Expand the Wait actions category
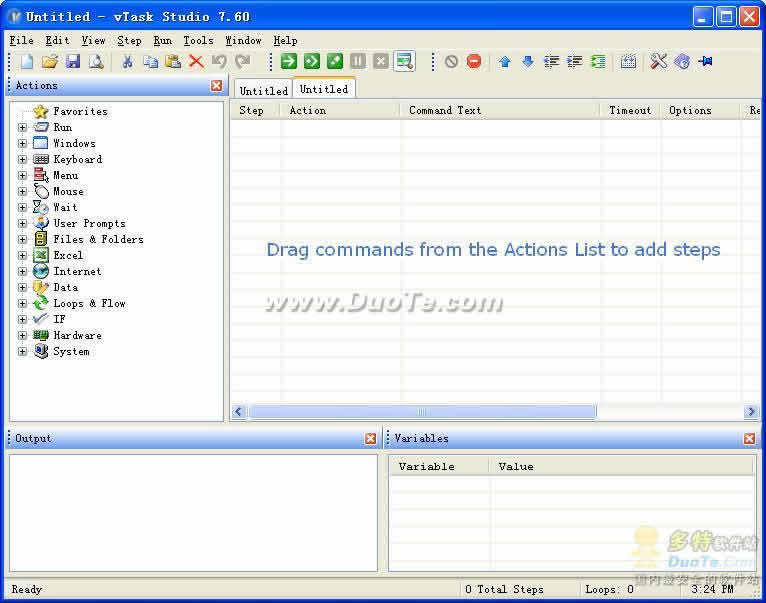766x603 pixels. coord(22,208)
